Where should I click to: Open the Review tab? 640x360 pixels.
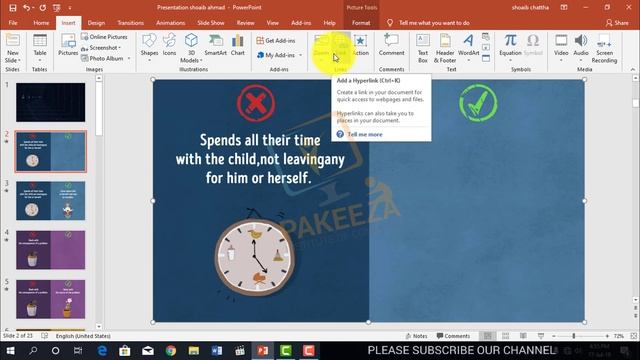245,23
